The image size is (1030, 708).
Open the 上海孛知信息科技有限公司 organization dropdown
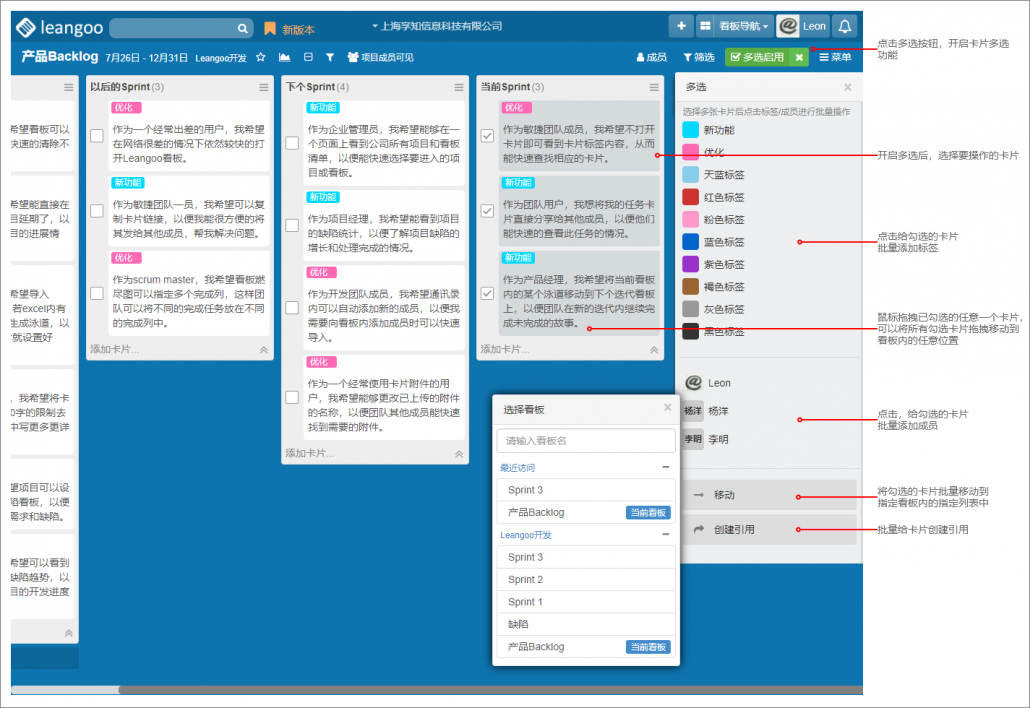point(436,26)
